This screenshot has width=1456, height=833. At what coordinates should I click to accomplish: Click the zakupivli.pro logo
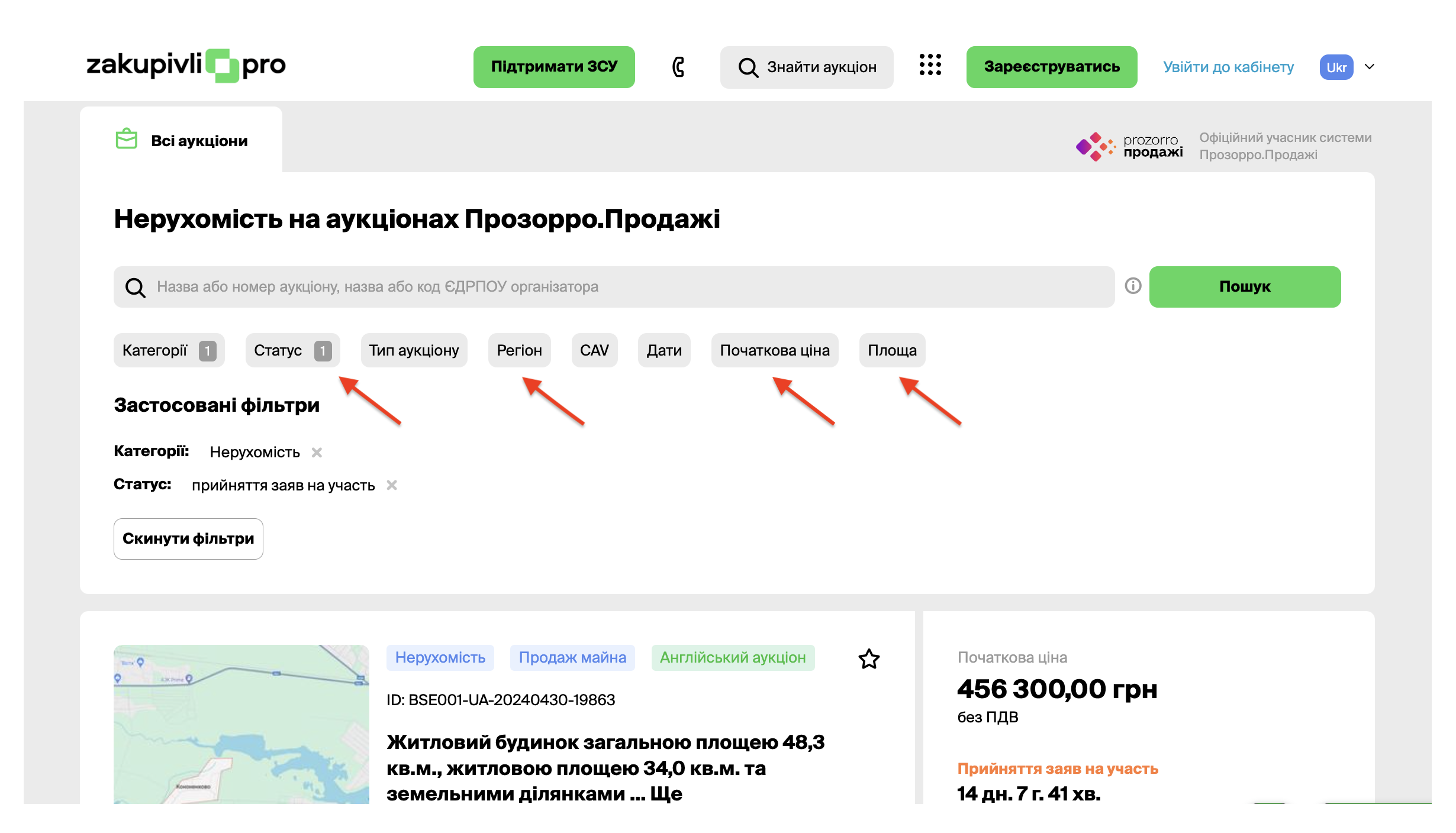click(x=186, y=65)
